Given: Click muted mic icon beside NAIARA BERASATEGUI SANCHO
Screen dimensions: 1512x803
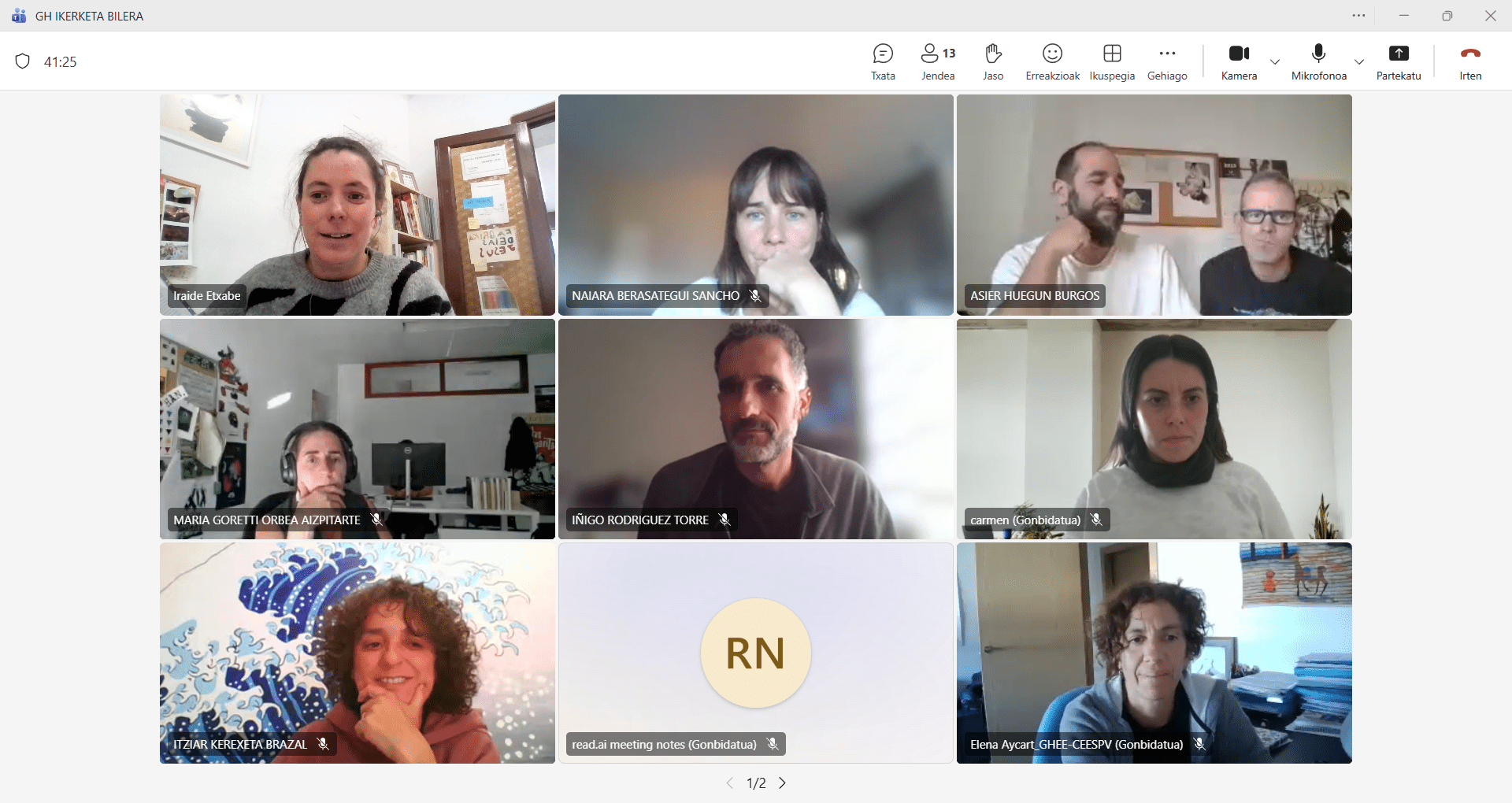Looking at the screenshot, I should 755,296.
